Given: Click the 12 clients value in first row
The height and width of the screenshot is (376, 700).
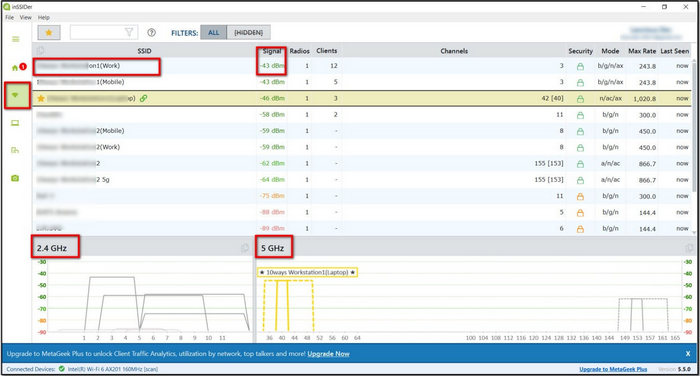Looking at the screenshot, I should pos(334,66).
